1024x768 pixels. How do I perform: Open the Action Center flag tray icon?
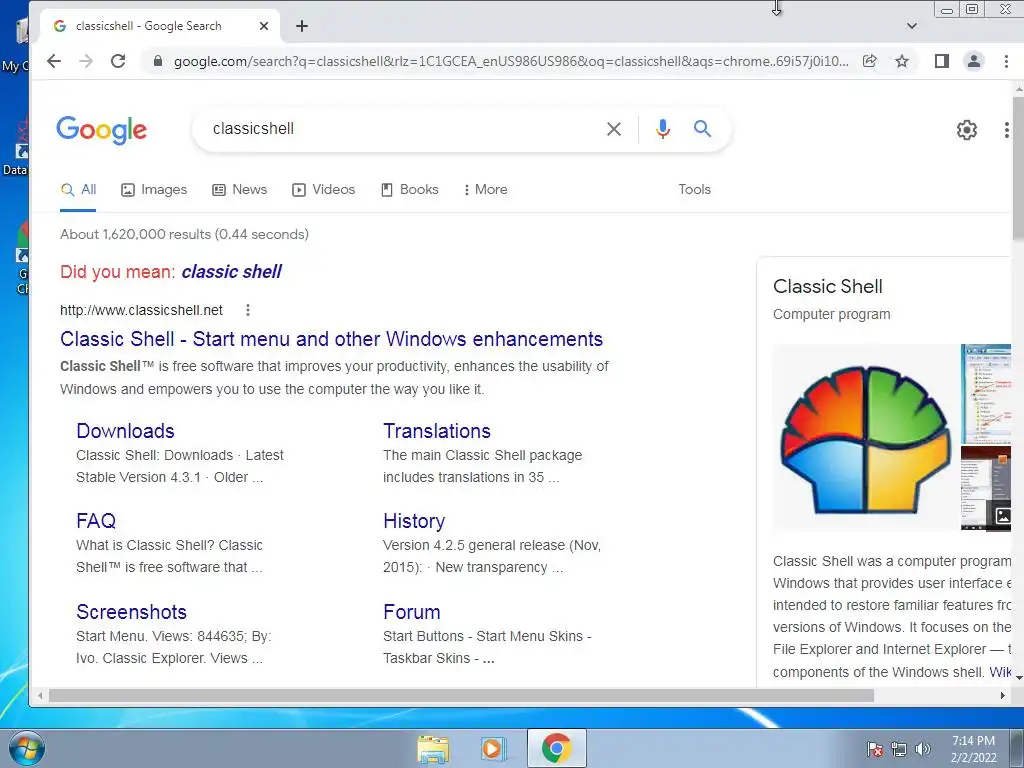coord(875,749)
